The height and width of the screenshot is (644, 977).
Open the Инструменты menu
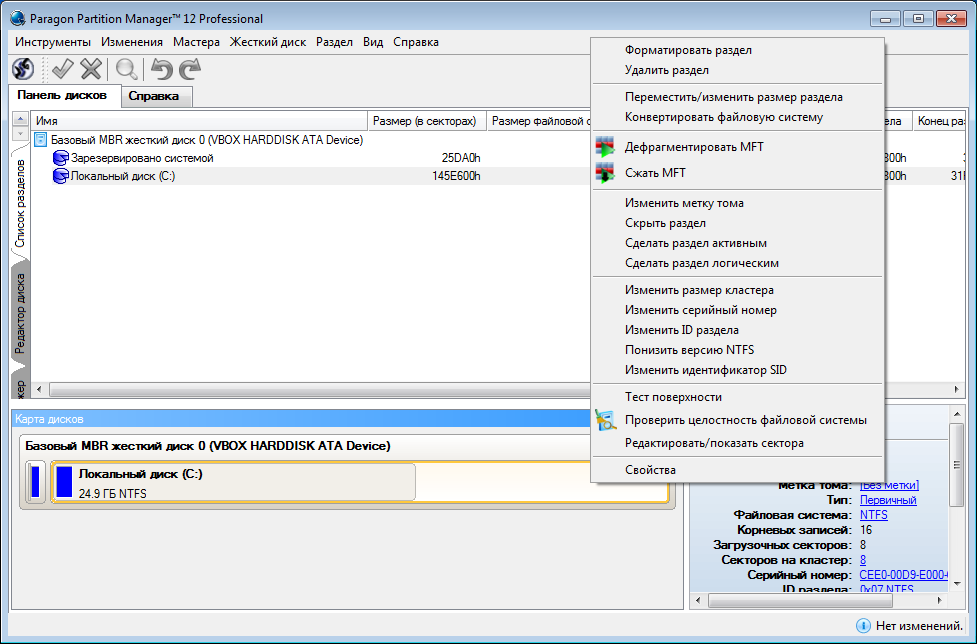(53, 42)
